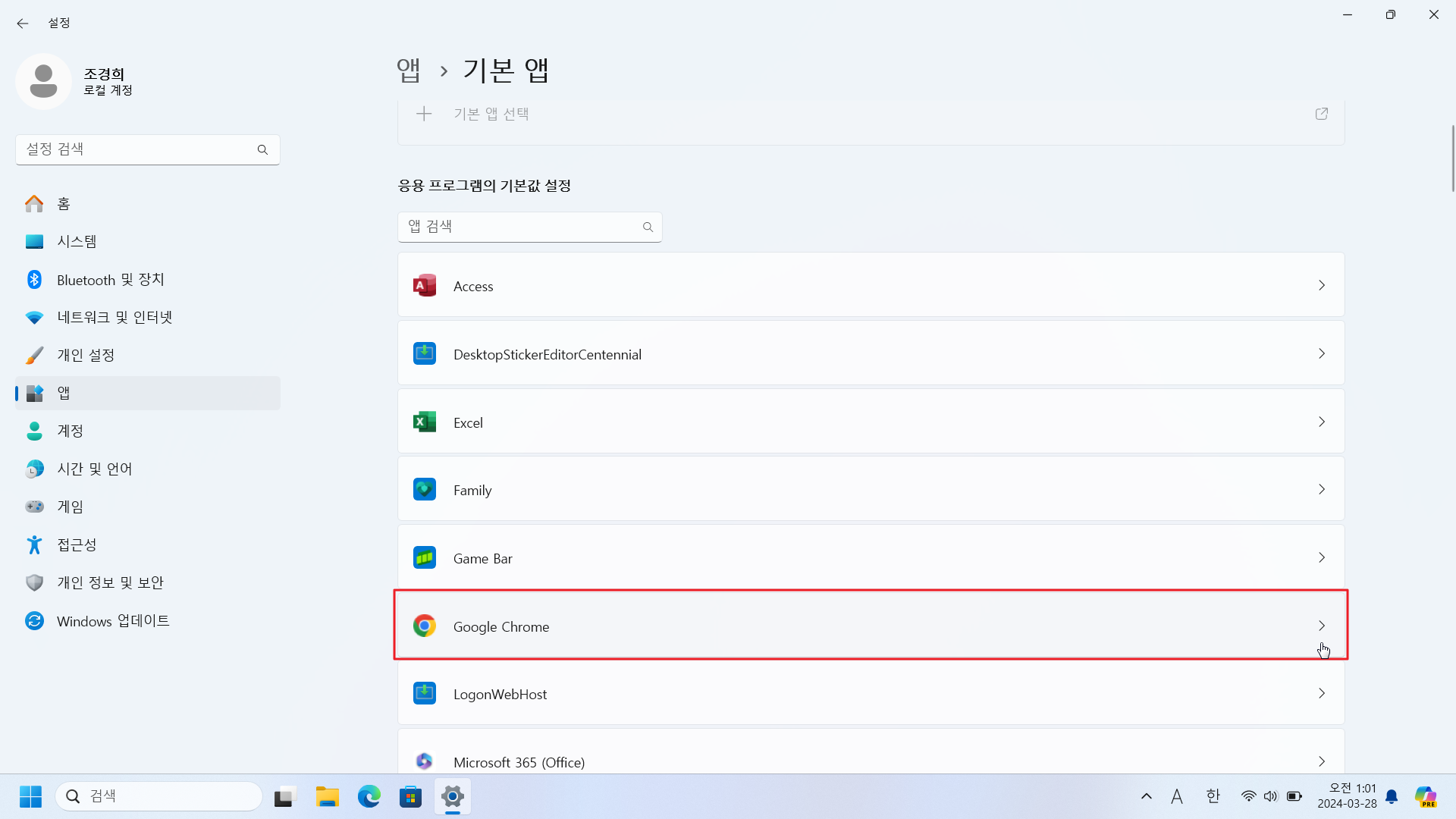Click the Excel label text
The height and width of the screenshot is (819, 1456).
tap(468, 422)
